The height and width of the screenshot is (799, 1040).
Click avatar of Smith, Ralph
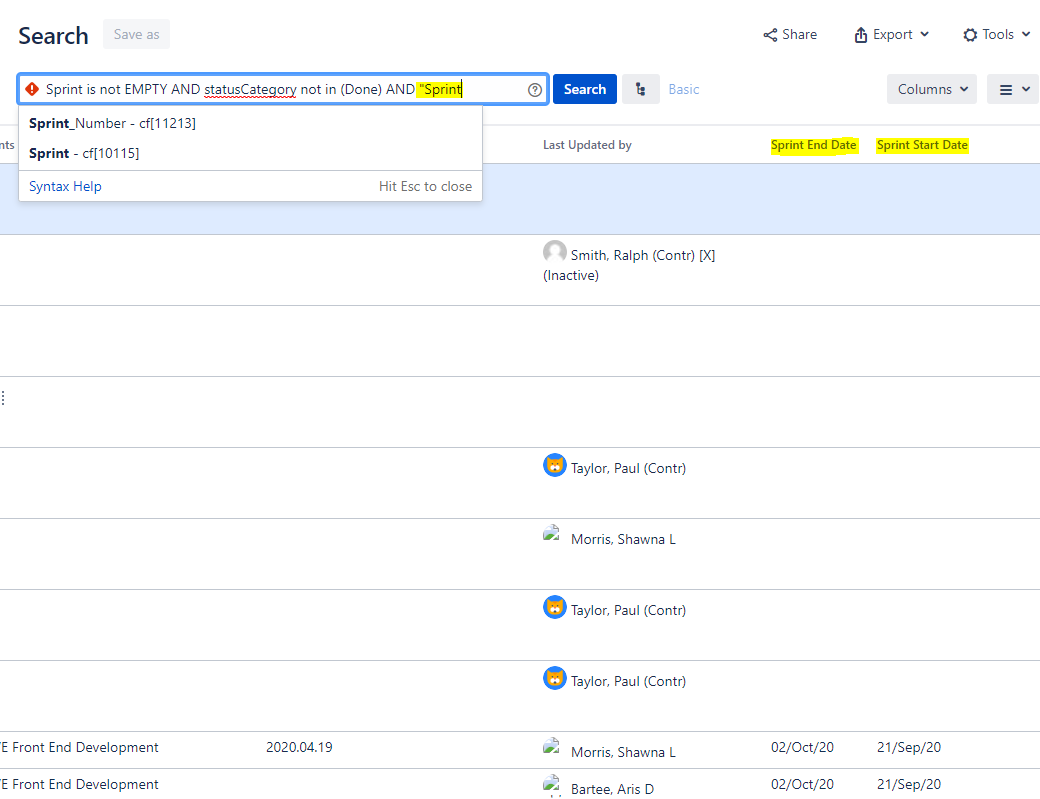coord(554,252)
